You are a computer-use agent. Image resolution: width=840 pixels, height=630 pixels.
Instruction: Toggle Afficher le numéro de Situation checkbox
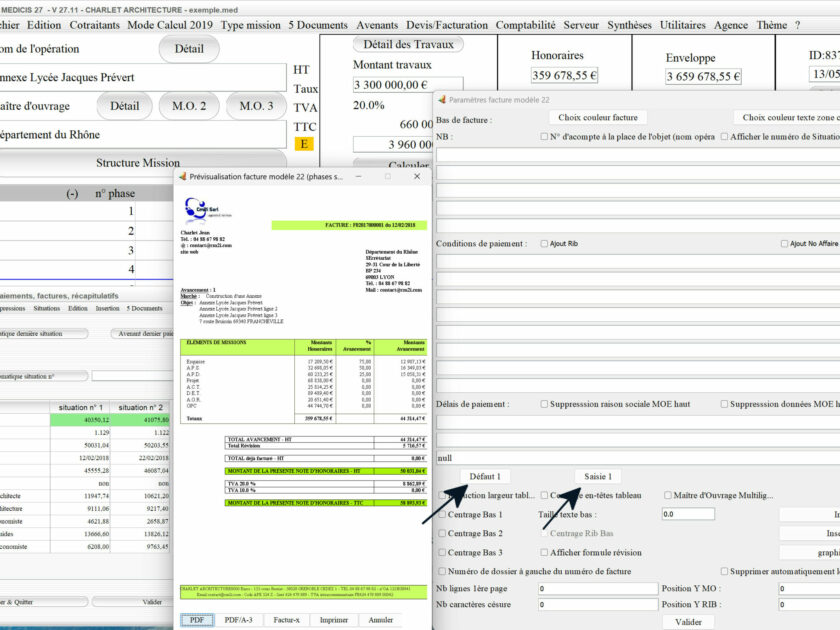tap(724, 137)
